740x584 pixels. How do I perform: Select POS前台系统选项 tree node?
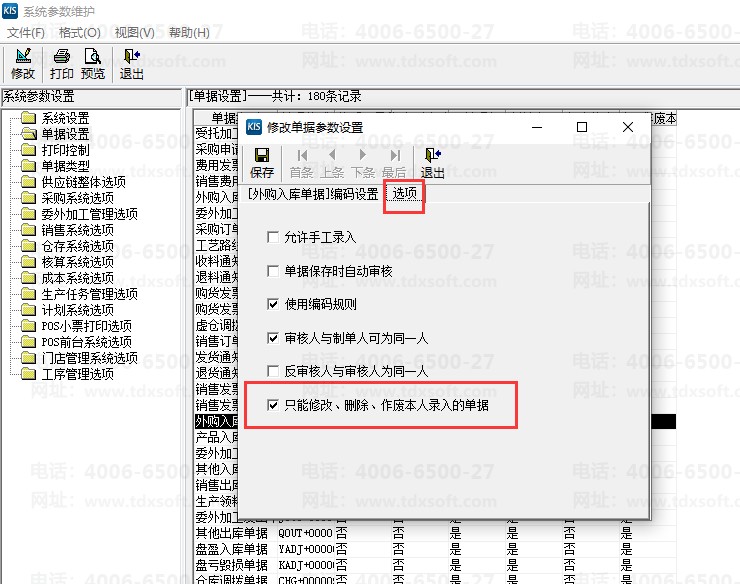point(86,342)
